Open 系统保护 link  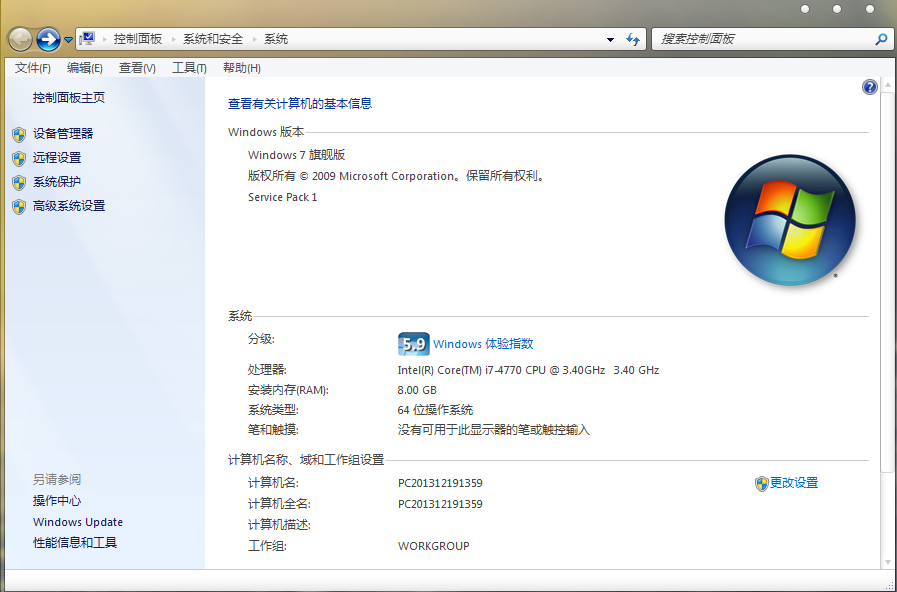point(57,182)
